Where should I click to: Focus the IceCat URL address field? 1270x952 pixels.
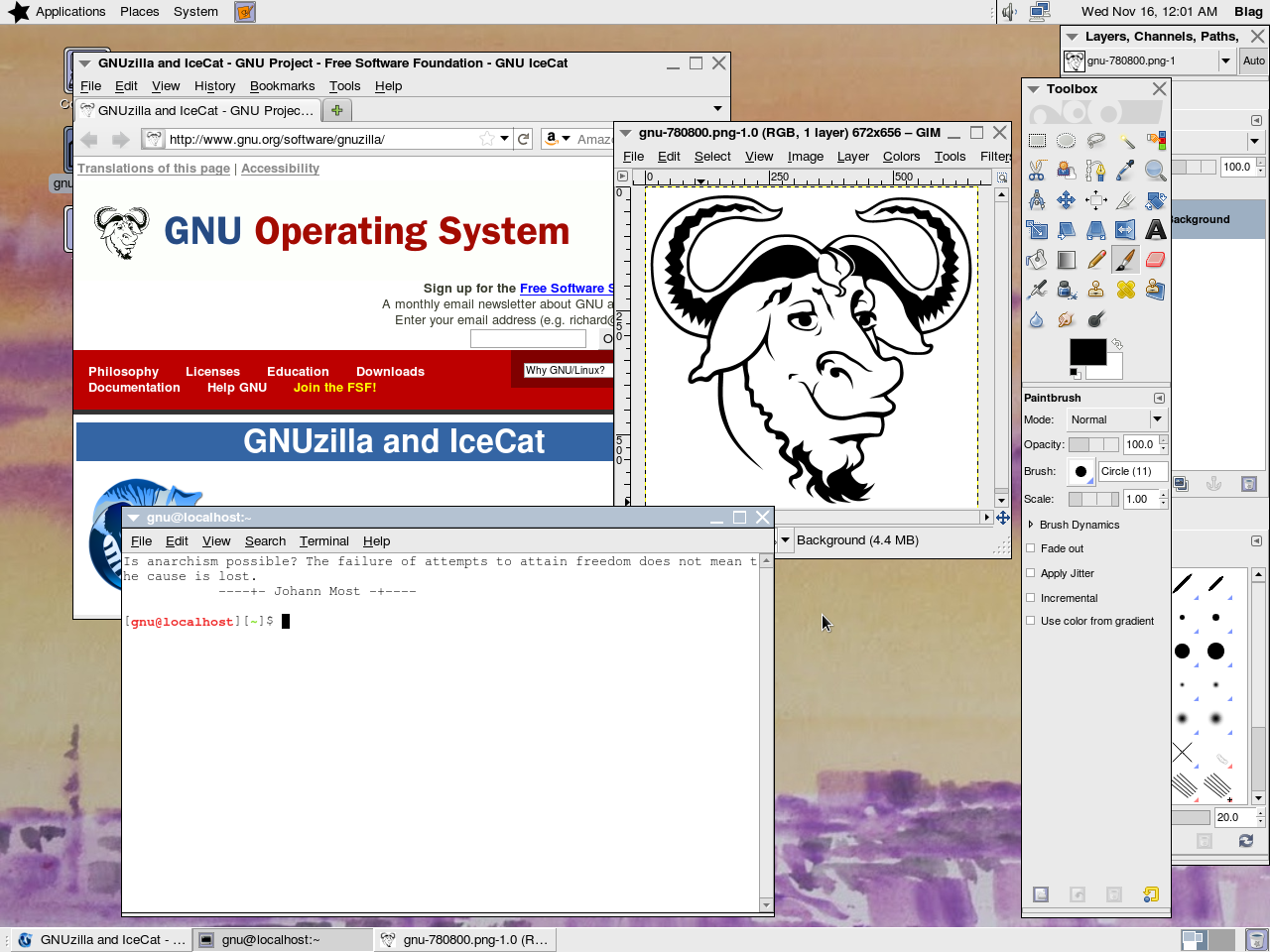(321, 139)
